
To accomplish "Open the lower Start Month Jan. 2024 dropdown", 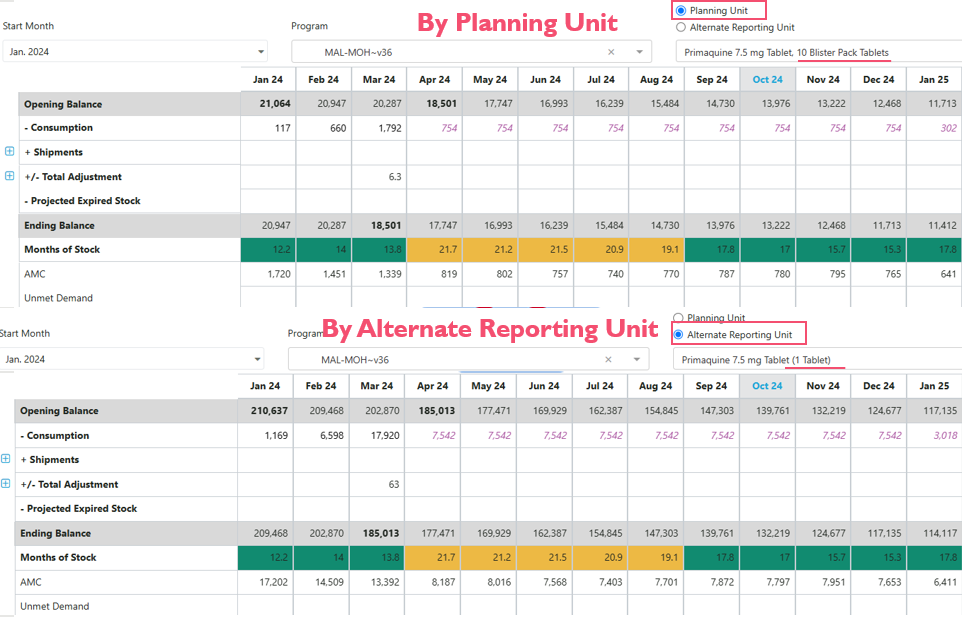I will point(131,359).
